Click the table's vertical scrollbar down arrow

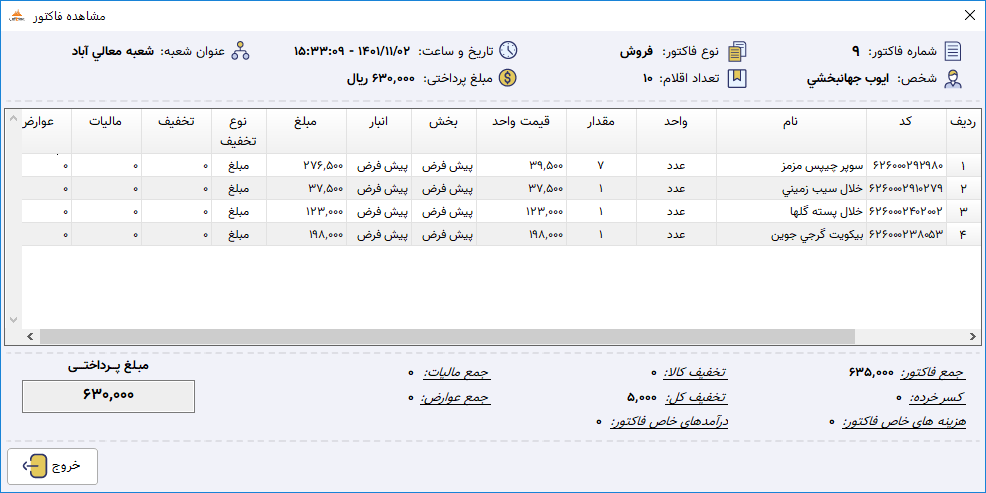14,319
